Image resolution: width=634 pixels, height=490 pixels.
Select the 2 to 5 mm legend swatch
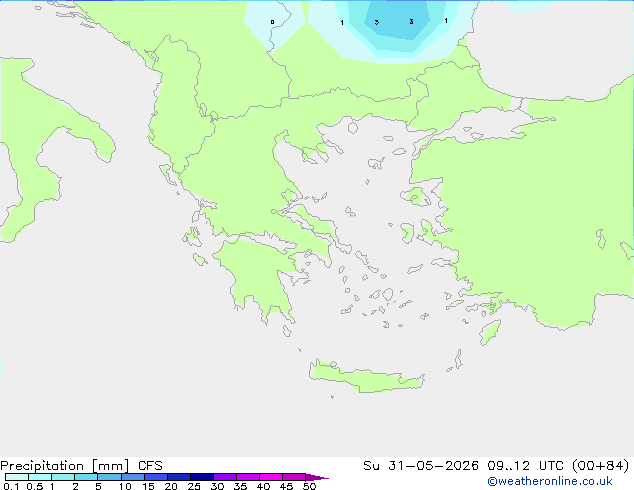tap(86, 477)
